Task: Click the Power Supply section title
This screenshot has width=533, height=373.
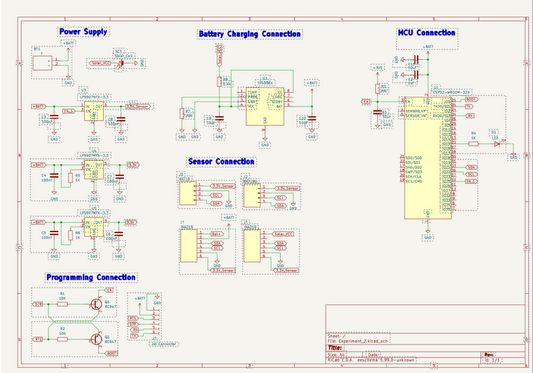Action: 83,32
